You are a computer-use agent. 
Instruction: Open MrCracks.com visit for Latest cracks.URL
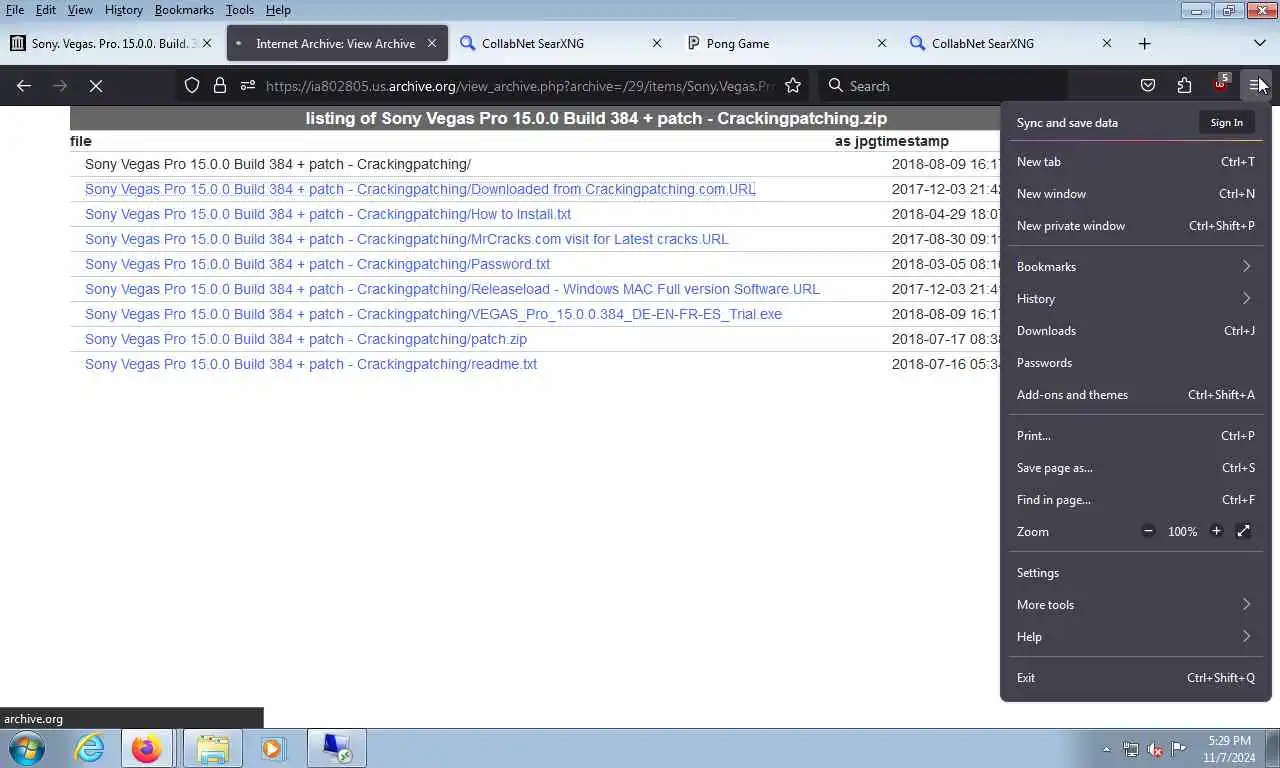[x=407, y=239]
